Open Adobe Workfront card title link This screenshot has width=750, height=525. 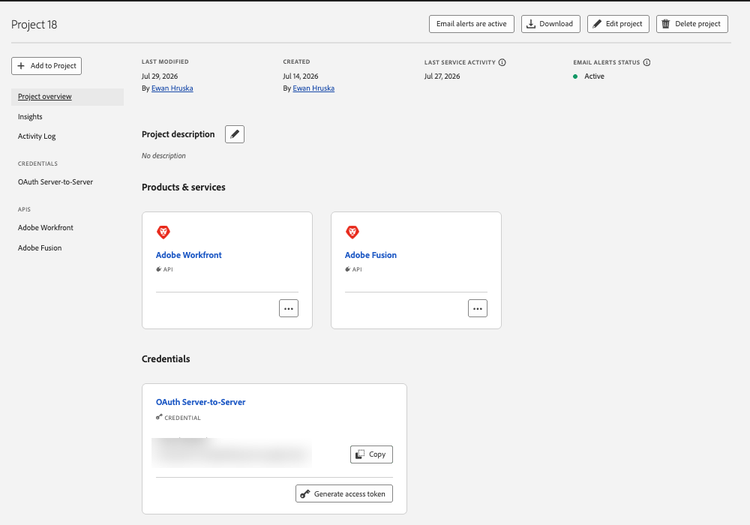(188, 255)
